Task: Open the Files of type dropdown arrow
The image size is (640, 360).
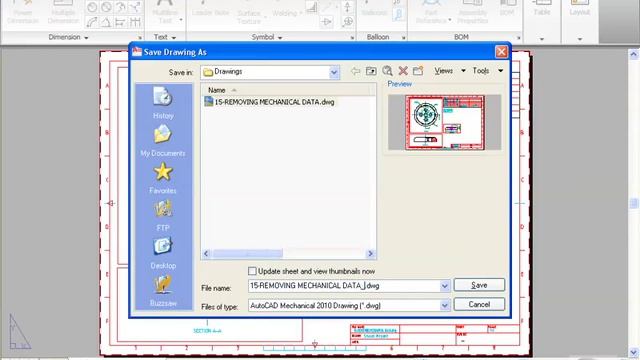Action: point(444,305)
